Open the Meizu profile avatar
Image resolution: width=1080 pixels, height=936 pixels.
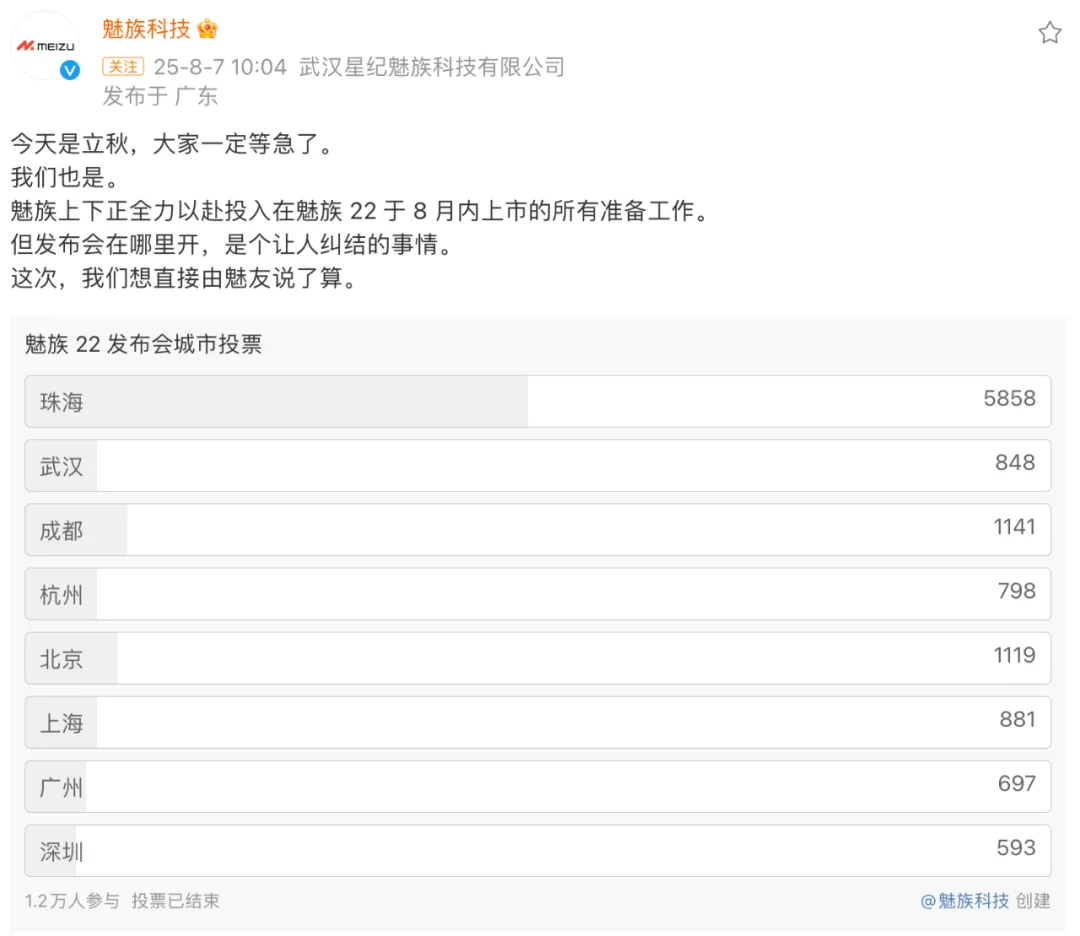(x=45, y=45)
